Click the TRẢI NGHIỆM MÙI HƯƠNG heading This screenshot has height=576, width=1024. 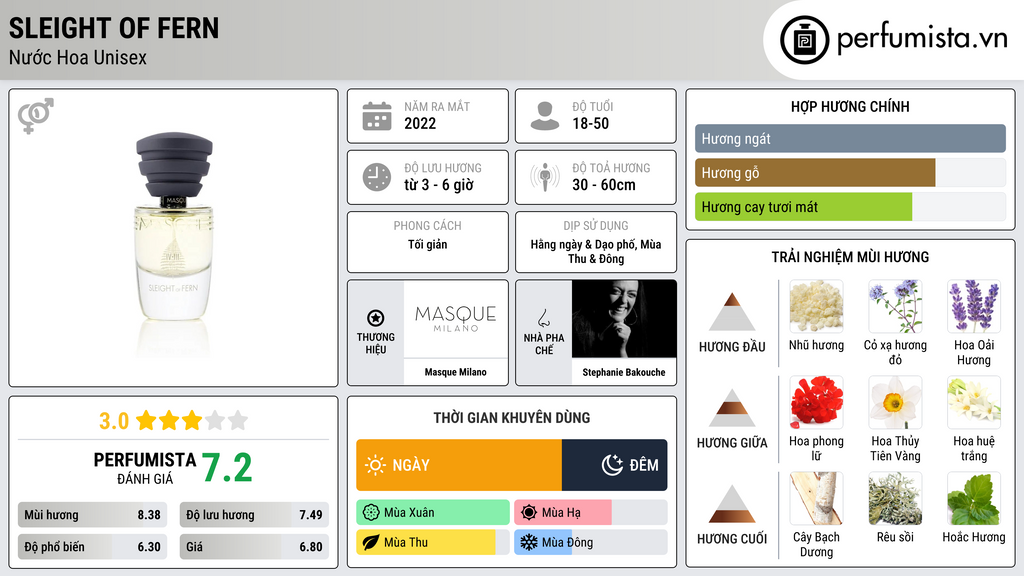click(x=850, y=257)
